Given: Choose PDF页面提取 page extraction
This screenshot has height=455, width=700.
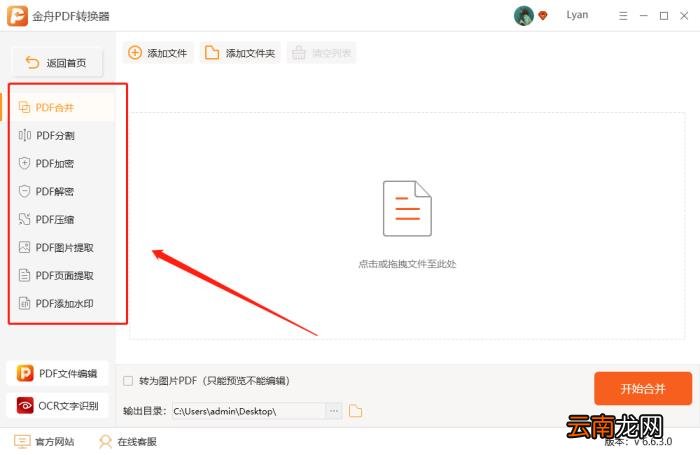Looking at the screenshot, I should click(62, 276).
